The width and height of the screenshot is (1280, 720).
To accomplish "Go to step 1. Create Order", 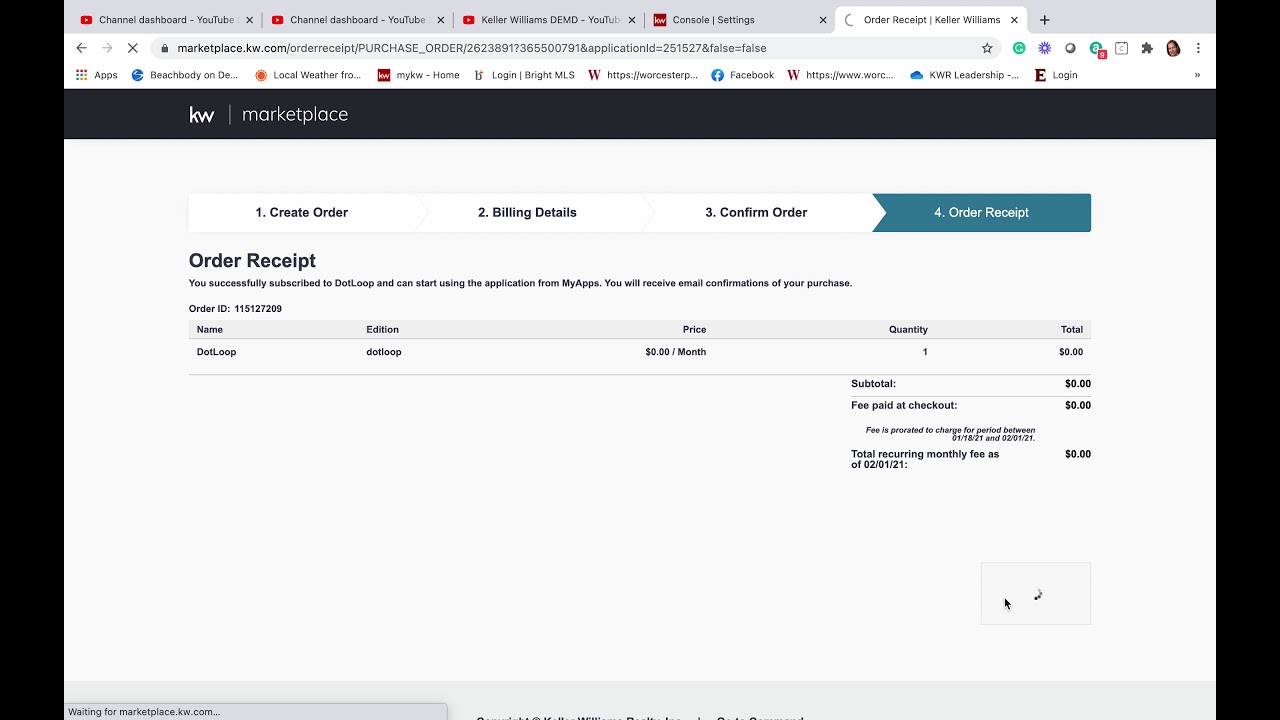I will (x=302, y=212).
